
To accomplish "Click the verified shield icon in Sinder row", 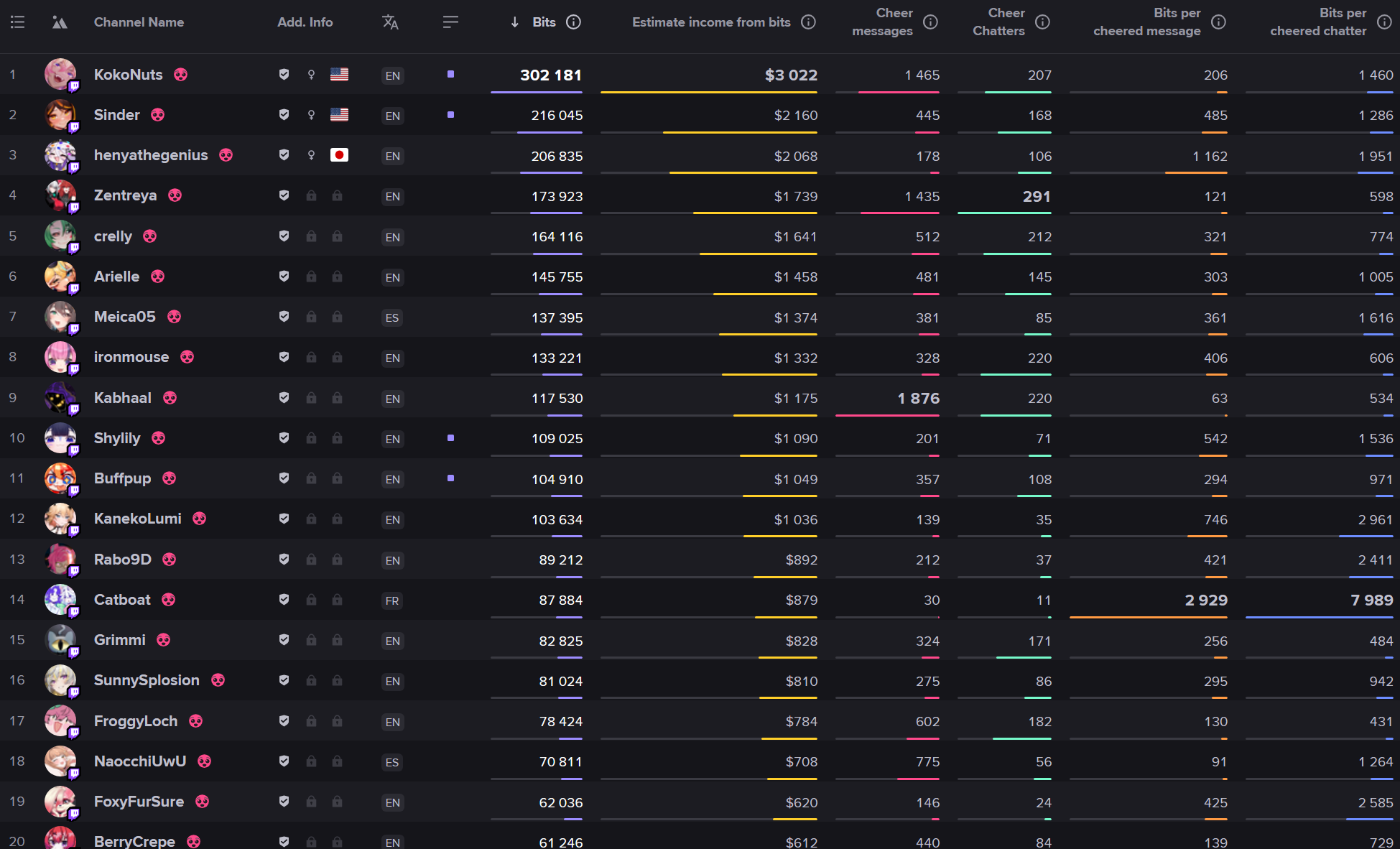I will pos(284,115).
